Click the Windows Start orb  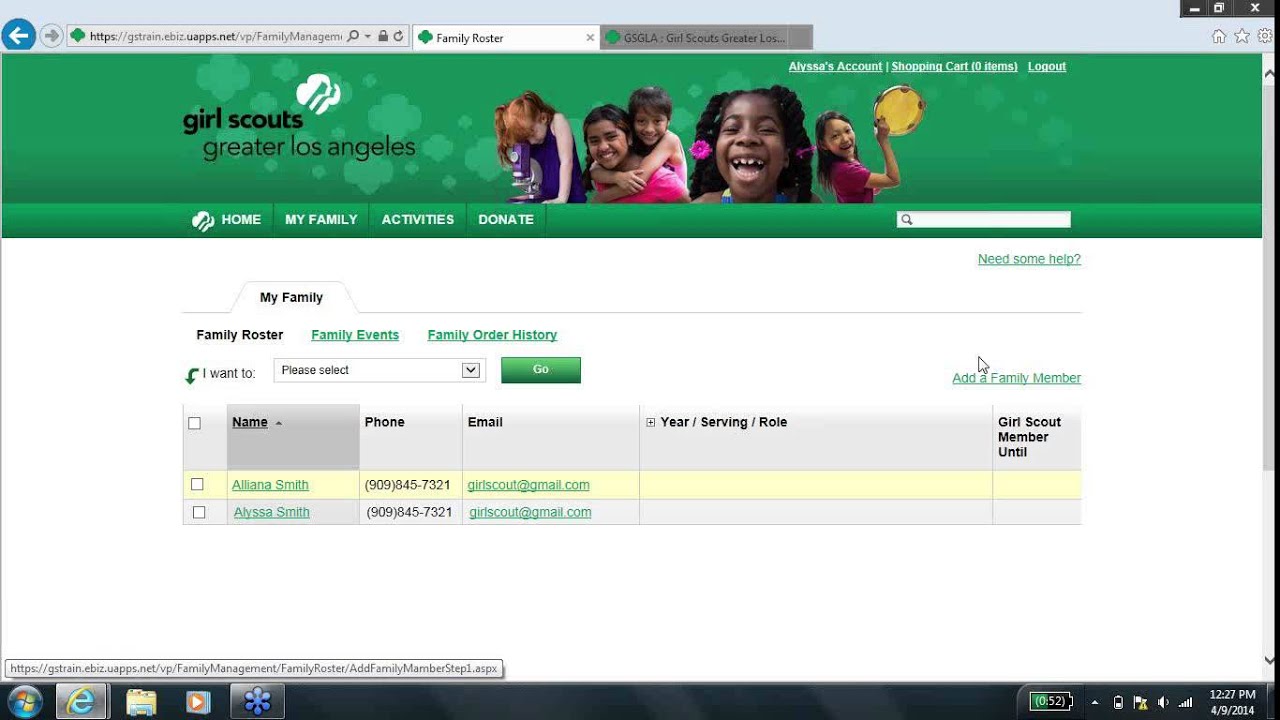(x=24, y=701)
